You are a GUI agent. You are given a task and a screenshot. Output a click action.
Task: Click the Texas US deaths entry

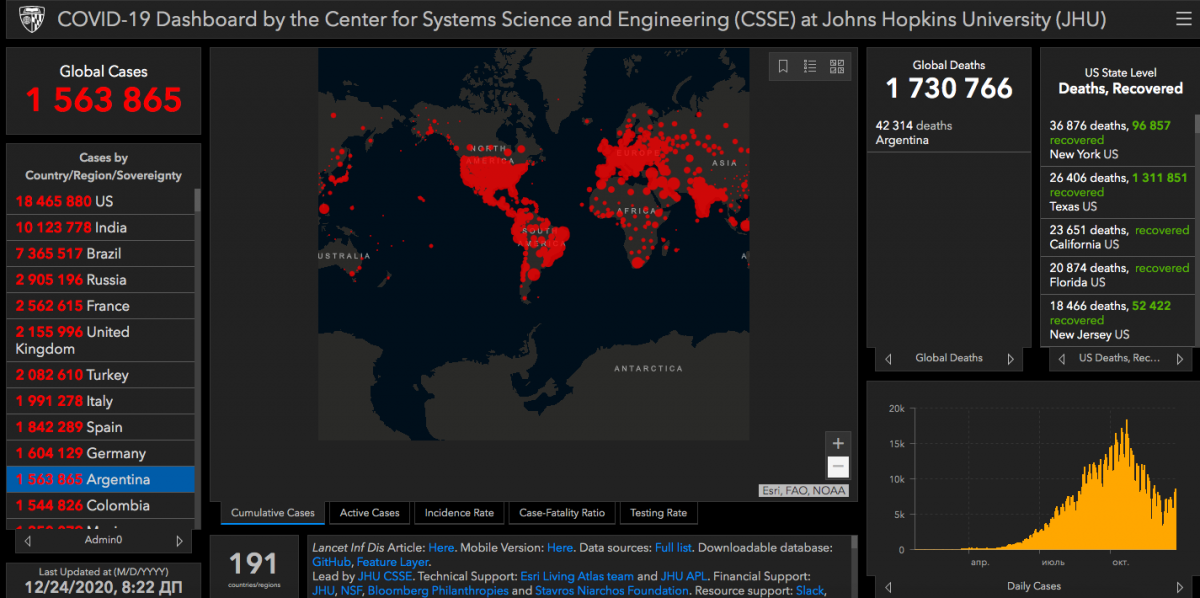point(1118,192)
